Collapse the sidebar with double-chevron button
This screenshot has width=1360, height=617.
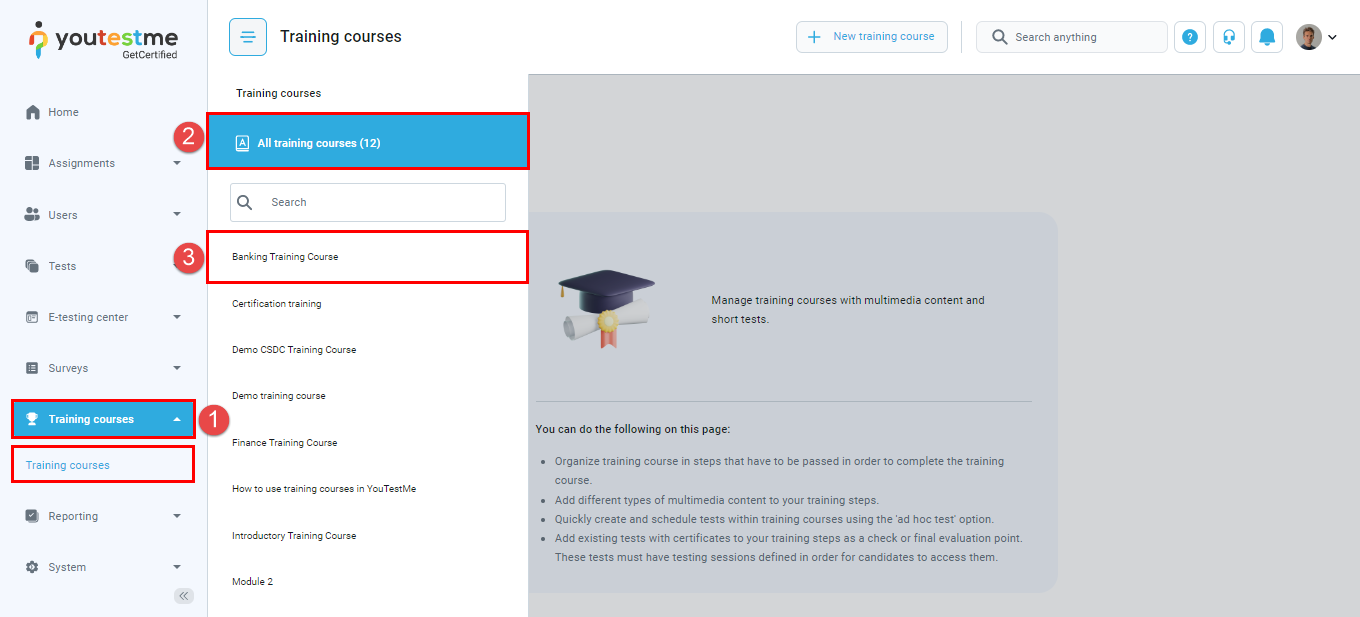click(184, 596)
